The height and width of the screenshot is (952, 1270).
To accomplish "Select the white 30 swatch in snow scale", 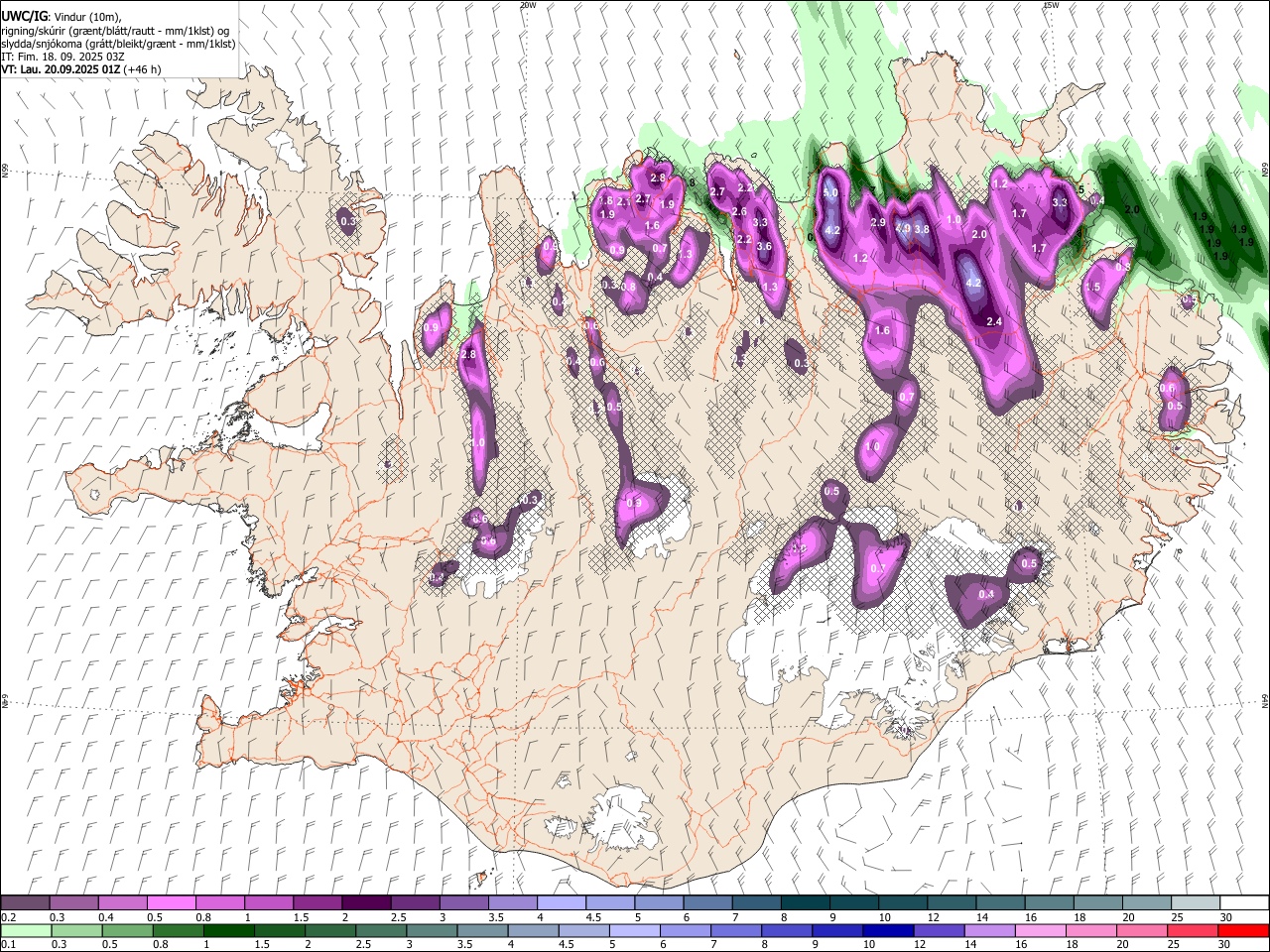I will pos(1243,902).
